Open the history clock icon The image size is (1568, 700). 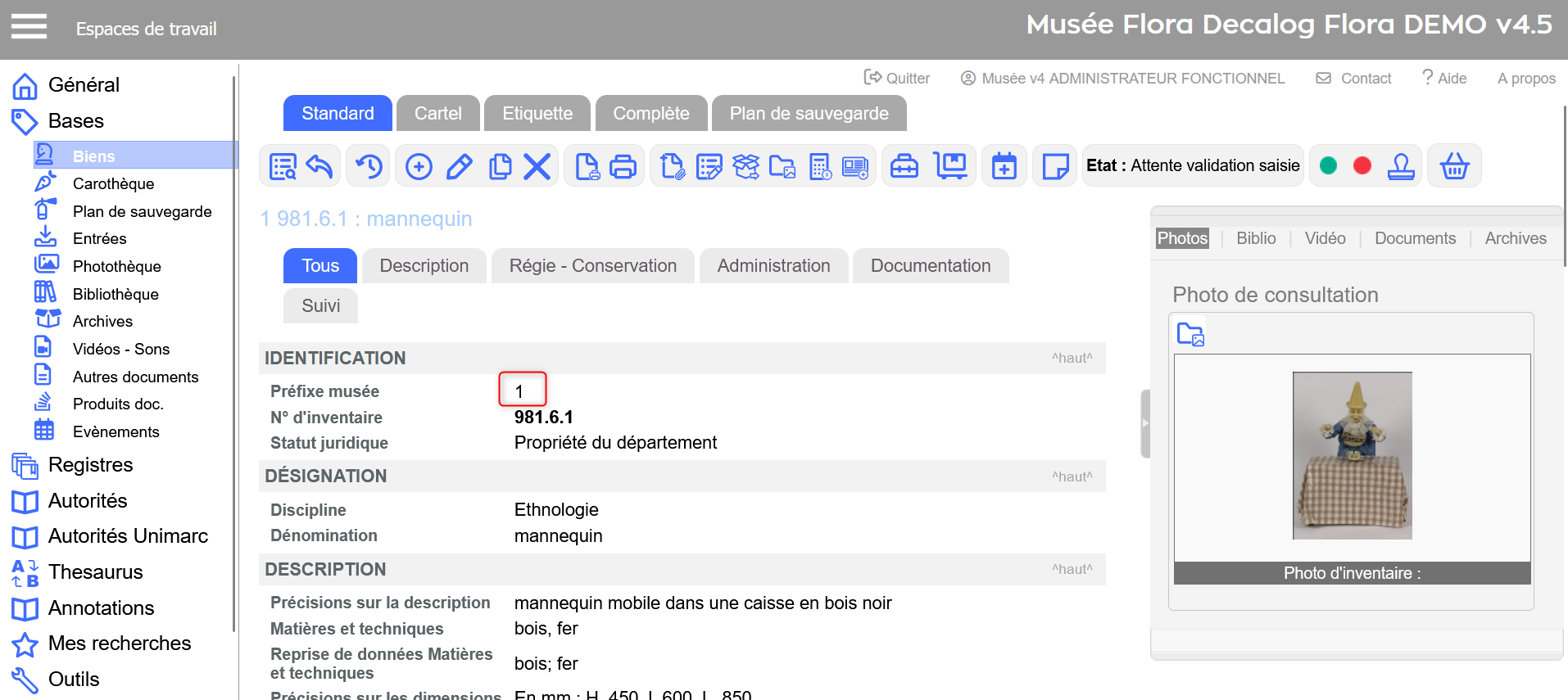(369, 166)
